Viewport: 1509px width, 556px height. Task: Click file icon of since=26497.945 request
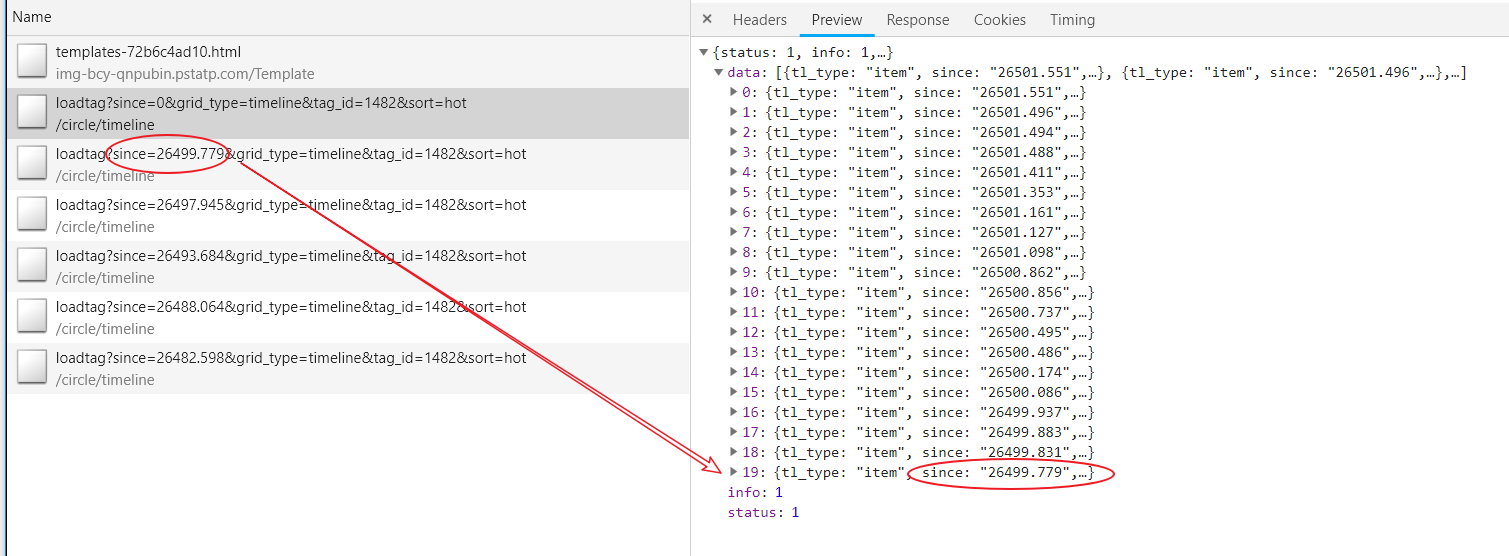(x=32, y=215)
